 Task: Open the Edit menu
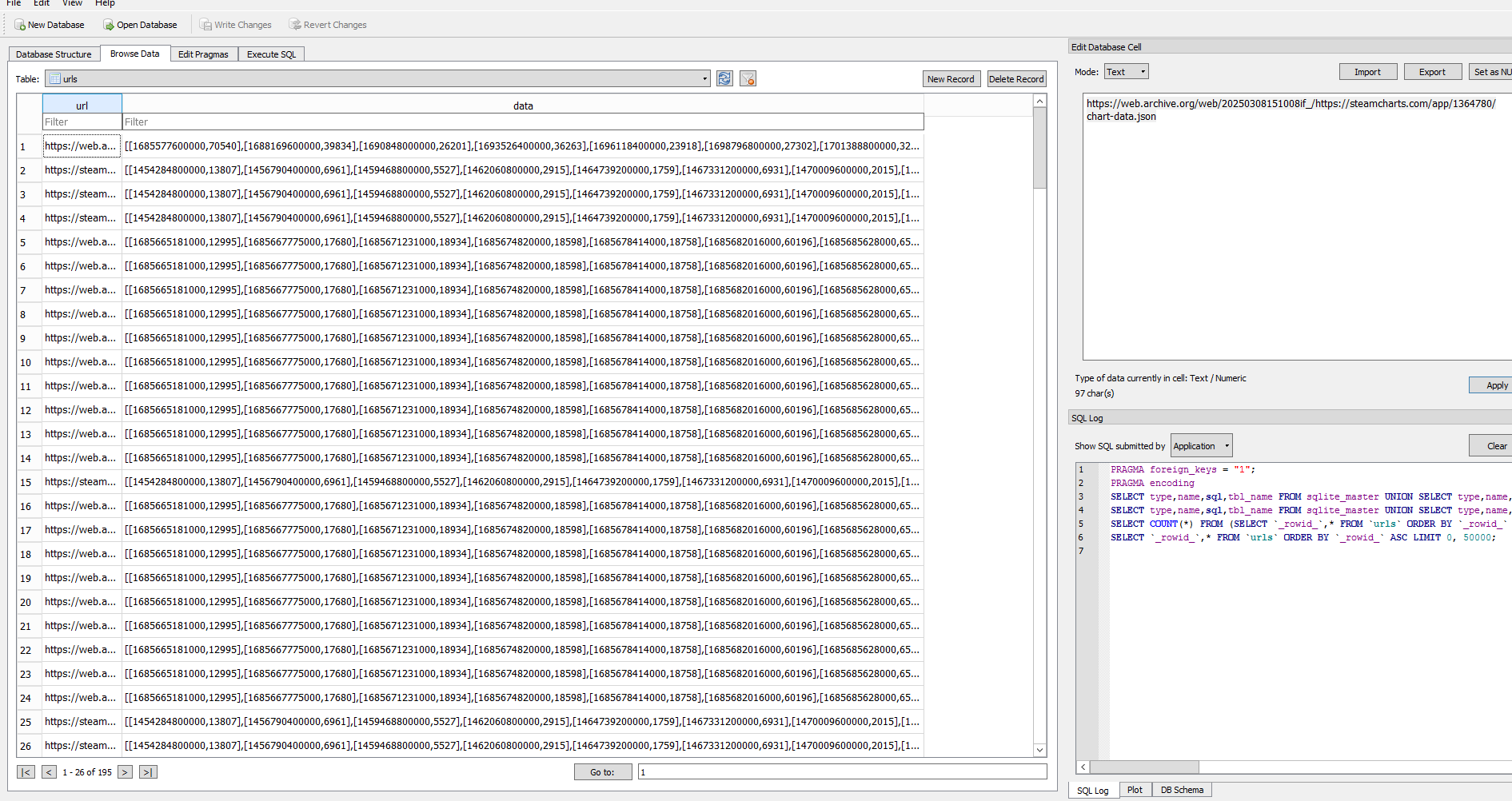point(42,3)
